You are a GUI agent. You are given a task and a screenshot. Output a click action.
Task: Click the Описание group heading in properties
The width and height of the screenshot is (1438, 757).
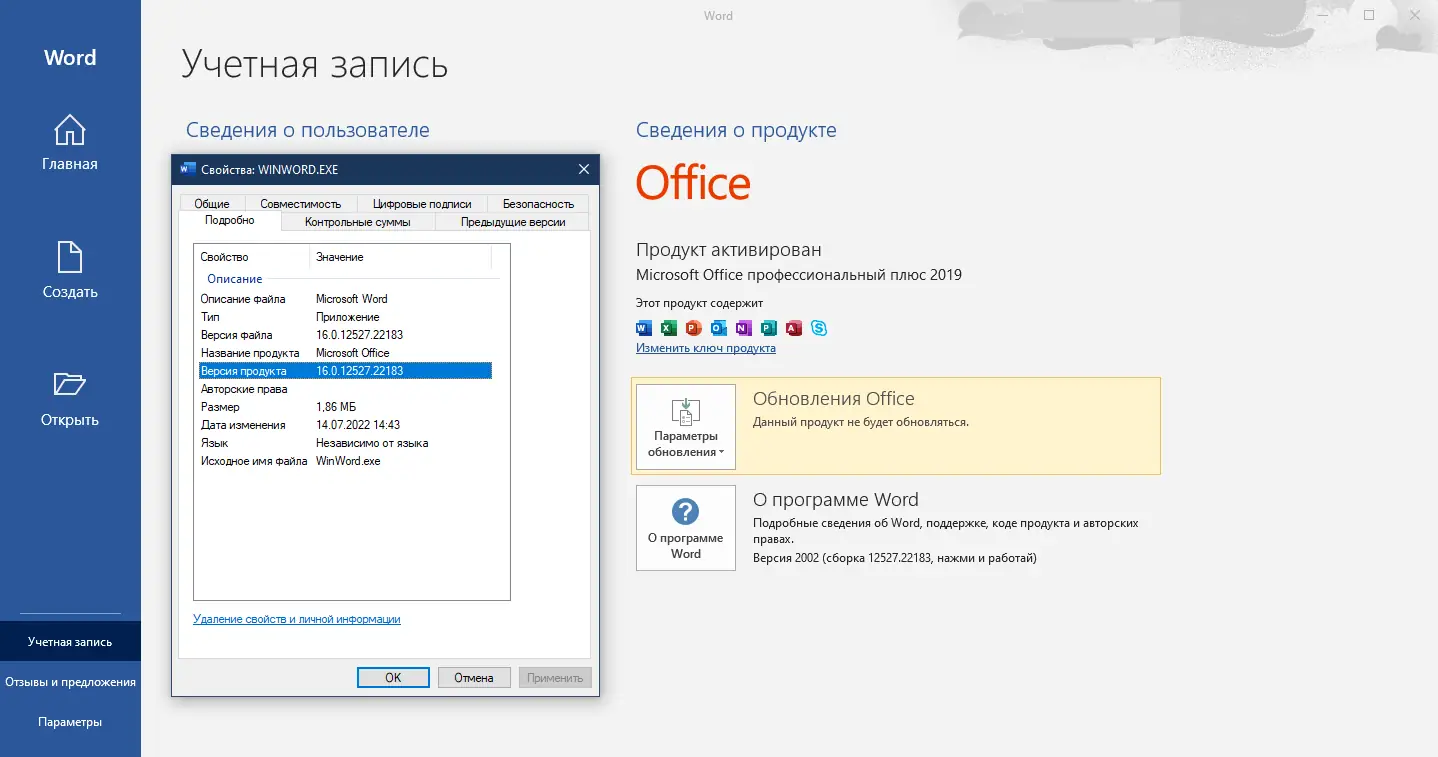click(235, 279)
